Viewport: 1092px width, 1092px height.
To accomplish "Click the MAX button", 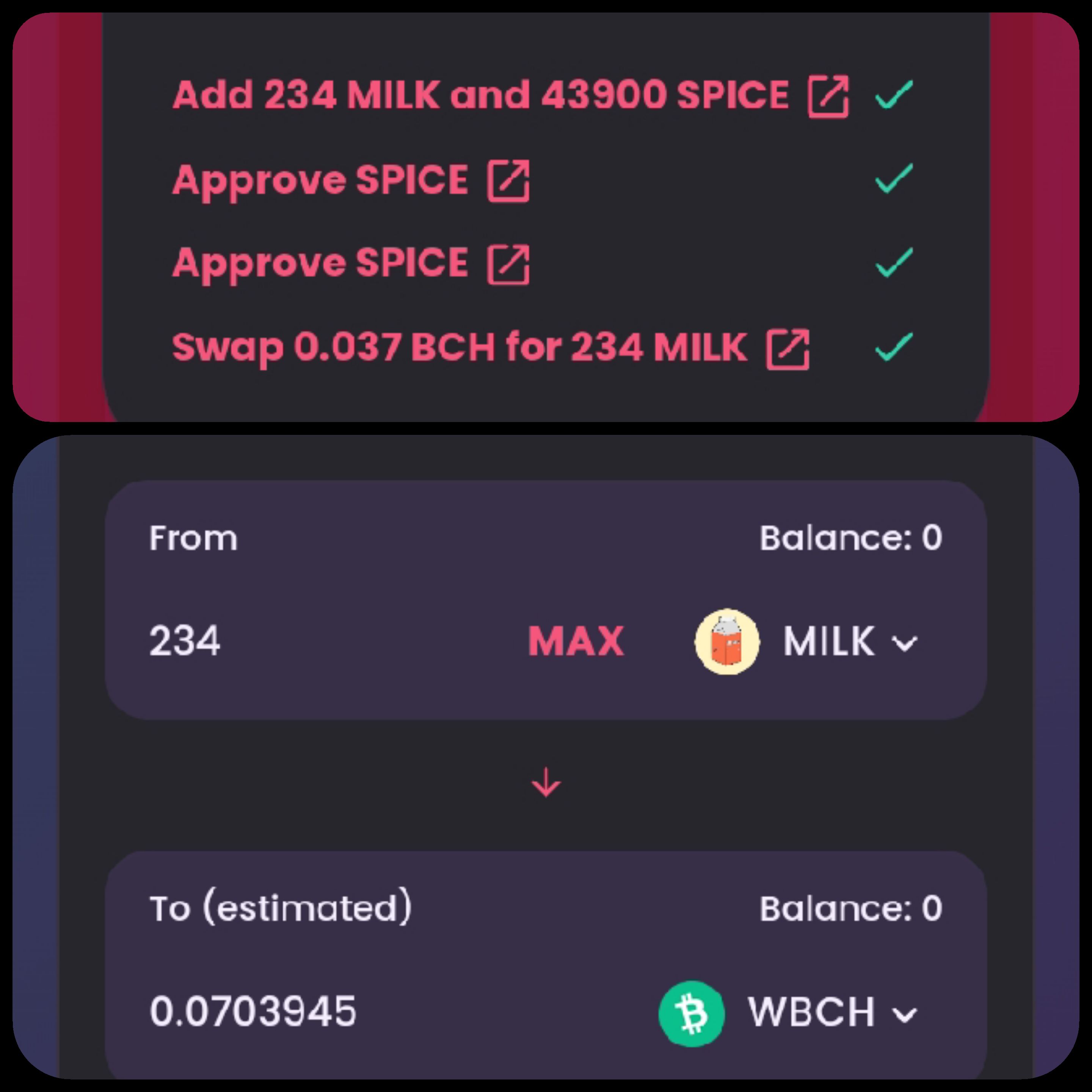I will pyautogui.click(x=576, y=642).
